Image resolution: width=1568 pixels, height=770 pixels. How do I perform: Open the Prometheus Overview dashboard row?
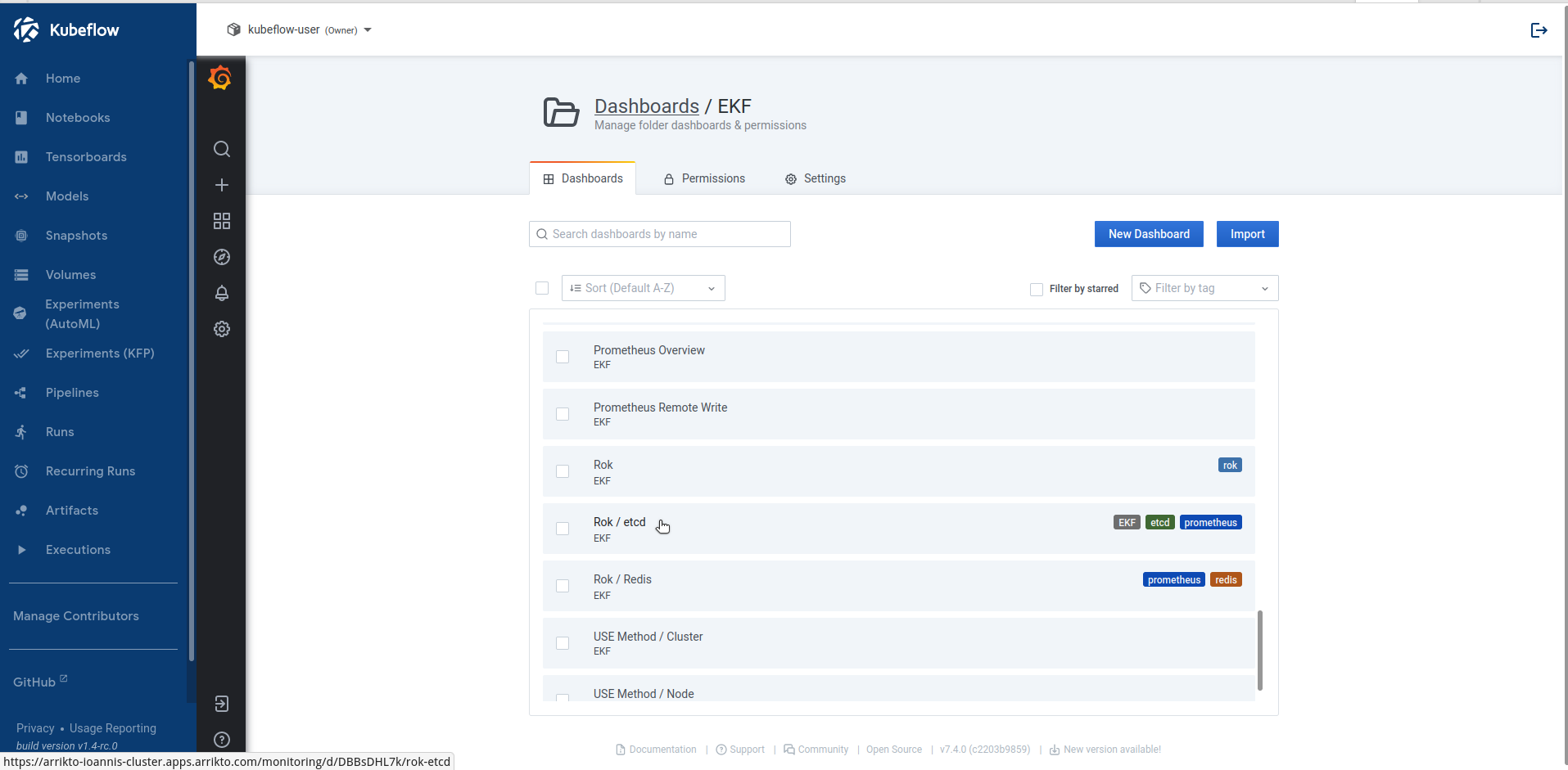point(898,357)
